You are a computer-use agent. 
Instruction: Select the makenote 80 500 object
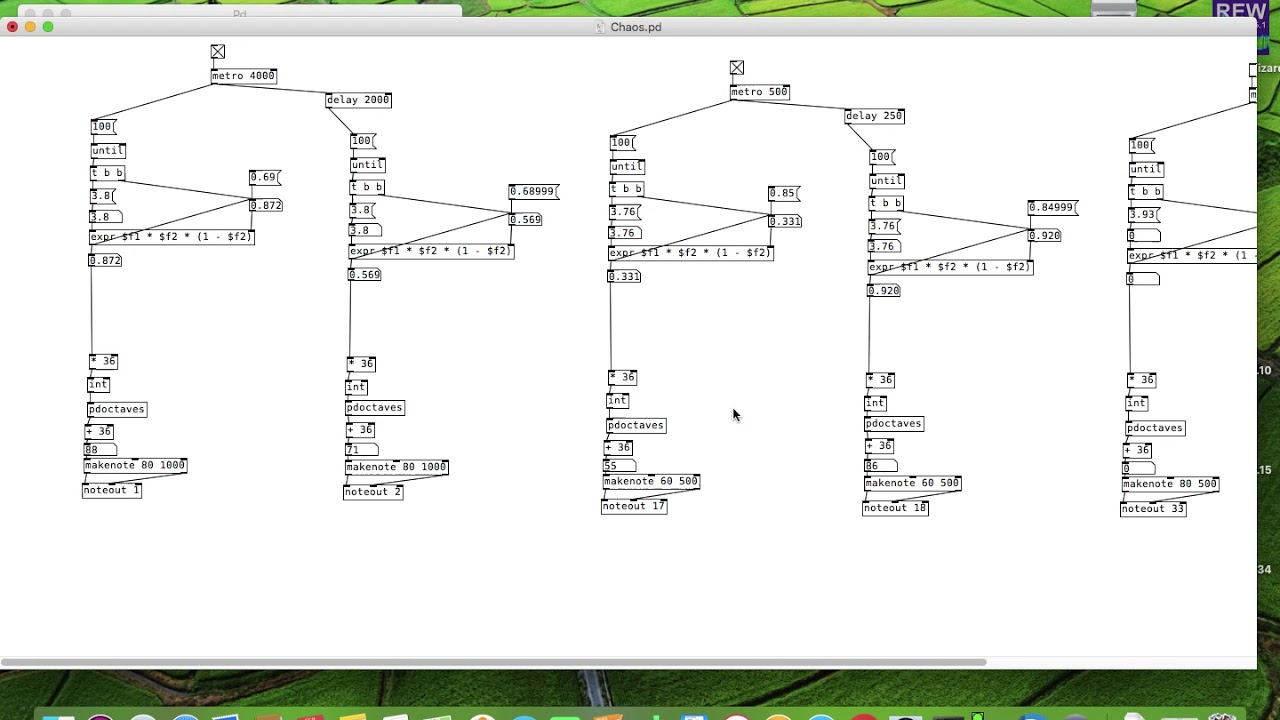click(1170, 484)
